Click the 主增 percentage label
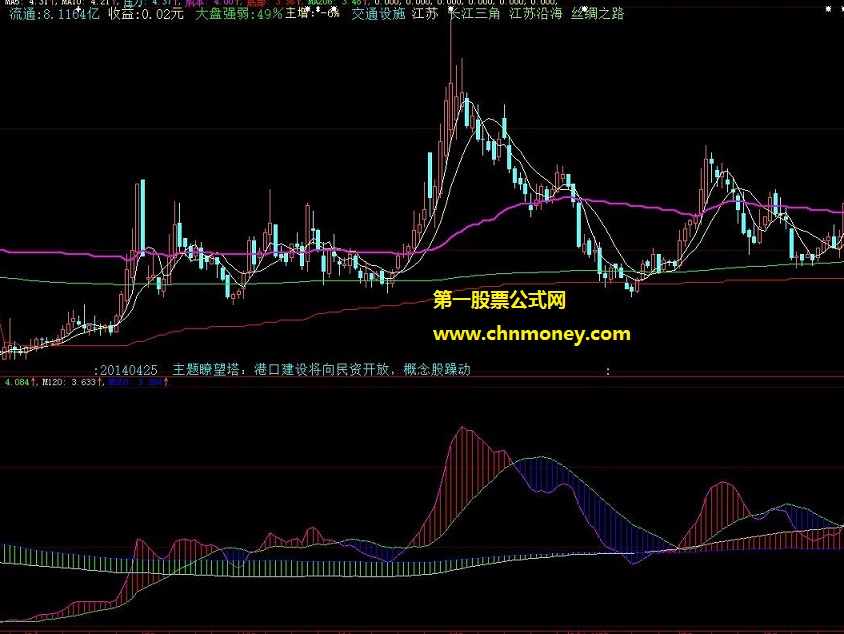The height and width of the screenshot is (634, 844). pos(312,13)
